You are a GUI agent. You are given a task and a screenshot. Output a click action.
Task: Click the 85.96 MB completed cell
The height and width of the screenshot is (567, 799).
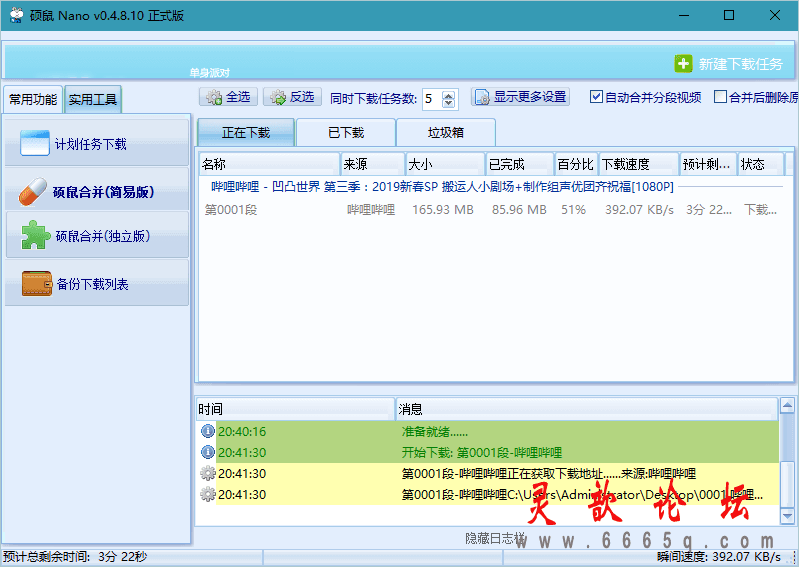point(519,209)
